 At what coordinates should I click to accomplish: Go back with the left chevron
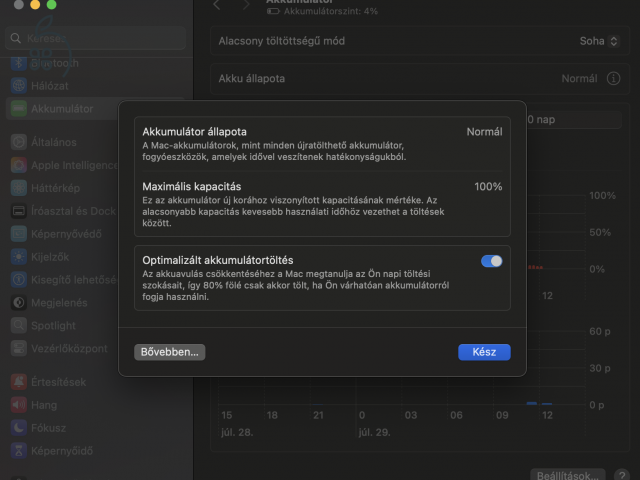pos(217,5)
